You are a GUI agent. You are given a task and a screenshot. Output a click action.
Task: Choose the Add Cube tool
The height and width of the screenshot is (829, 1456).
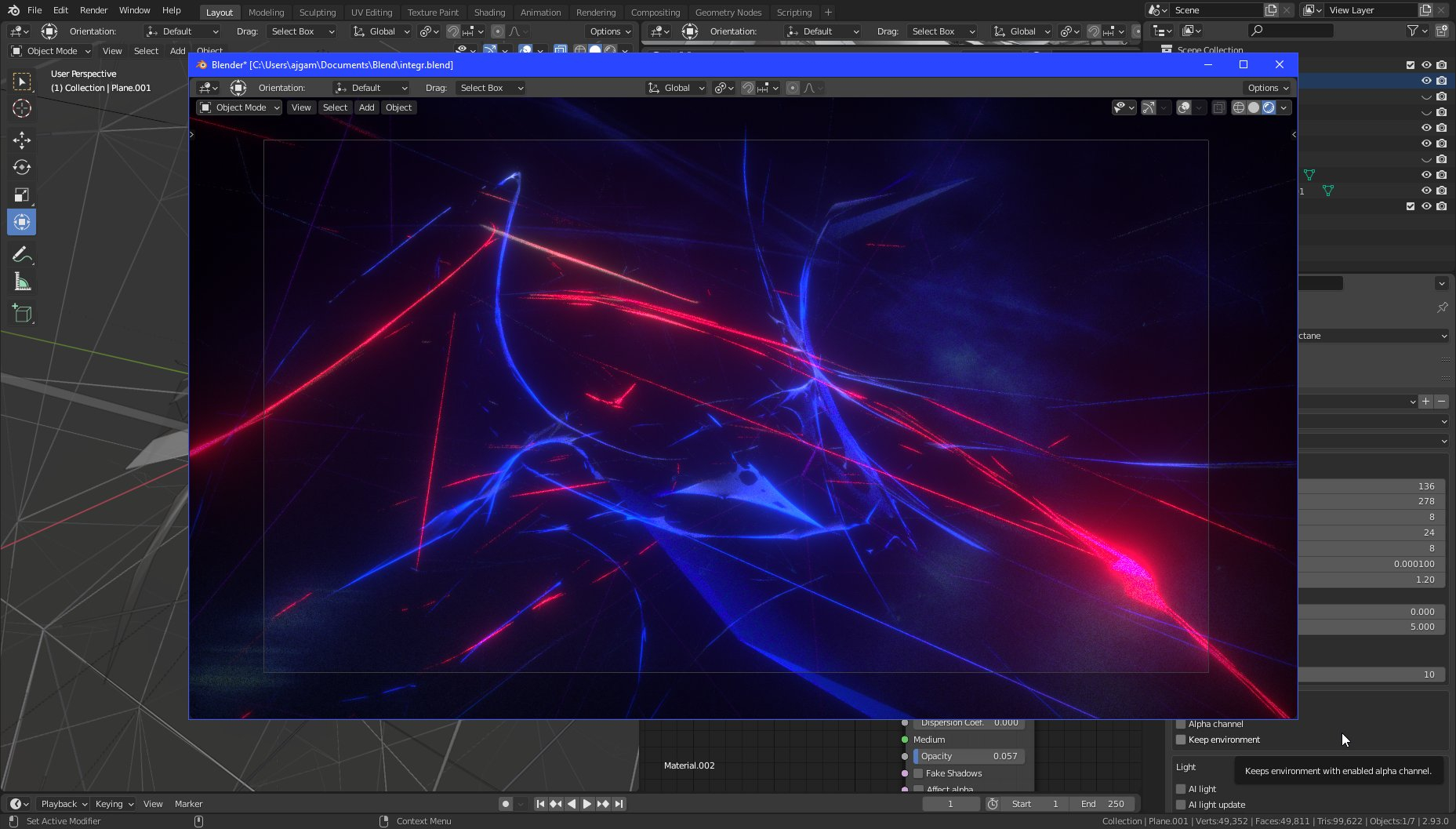pos(22,314)
